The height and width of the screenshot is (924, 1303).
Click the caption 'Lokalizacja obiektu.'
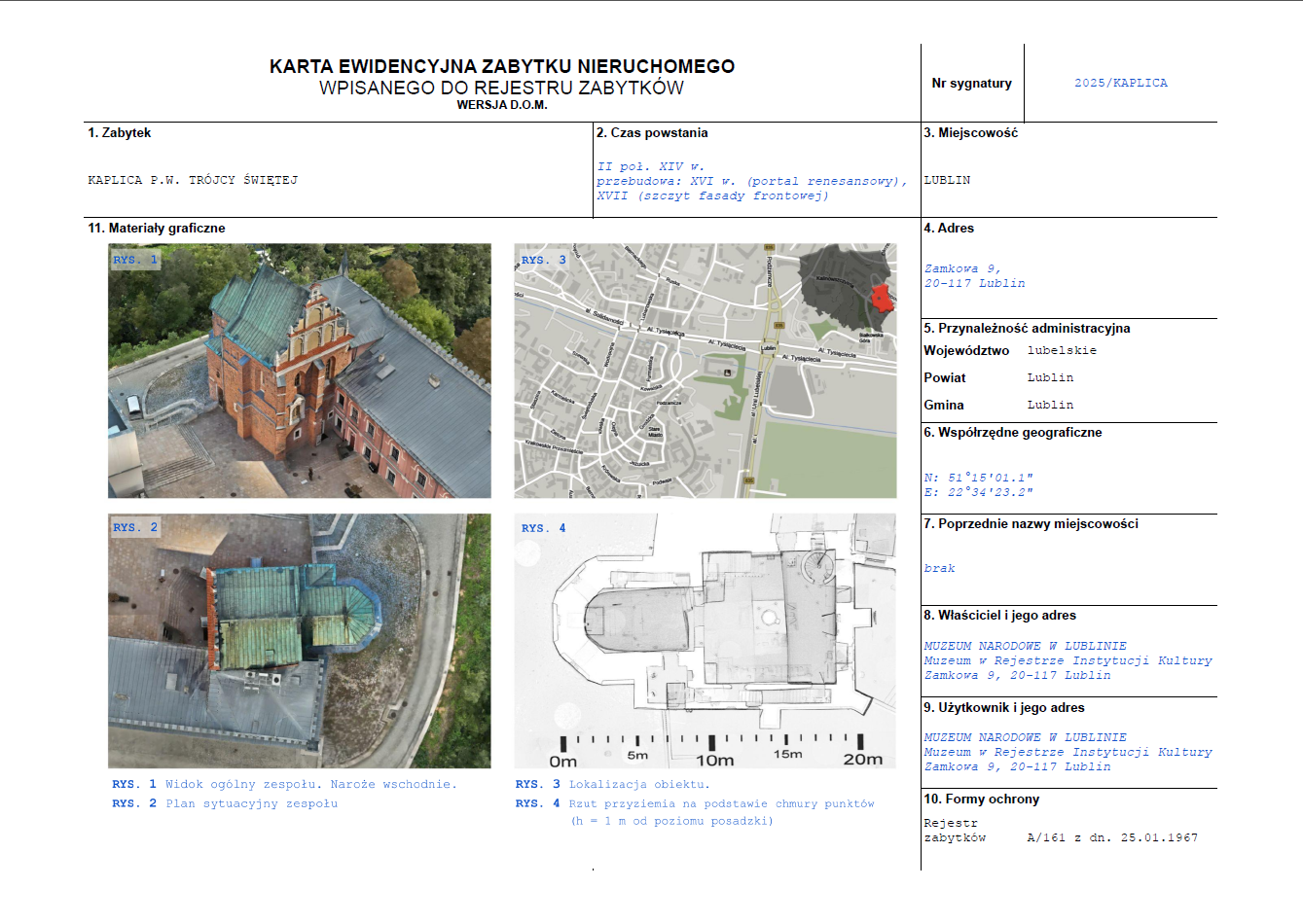pyautogui.click(x=639, y=784)
